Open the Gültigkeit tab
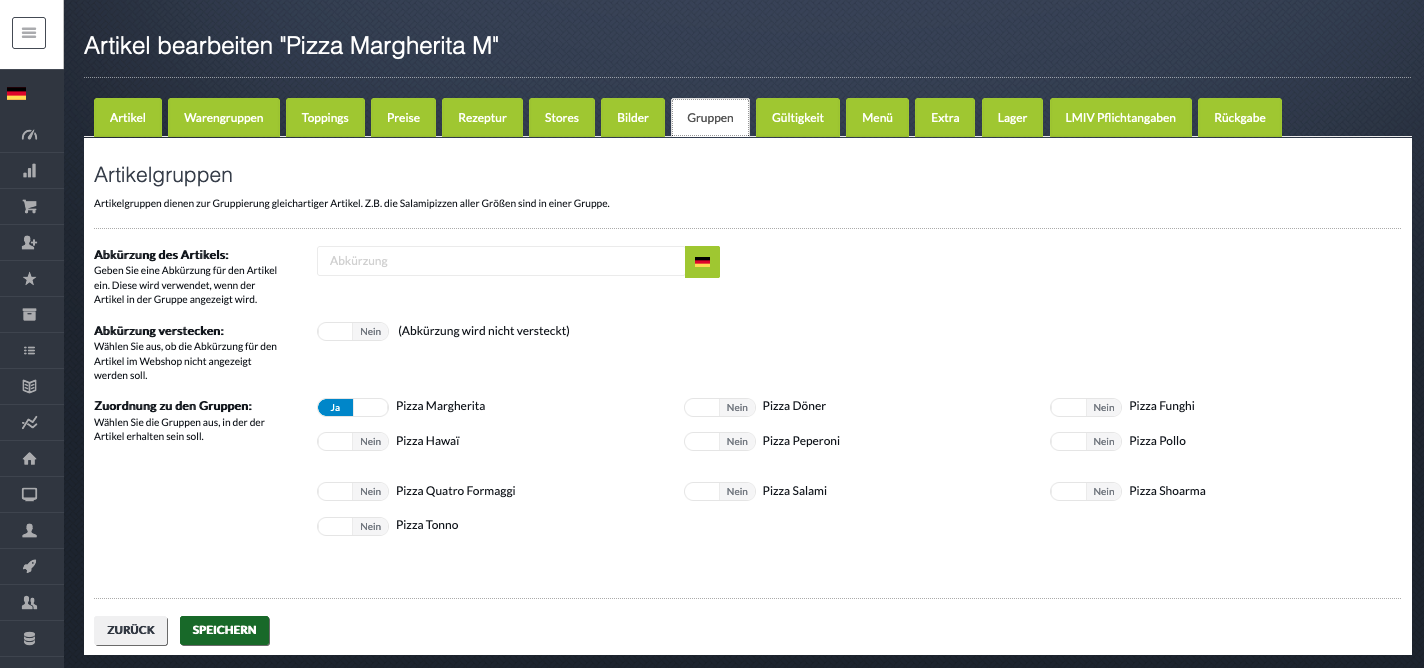The width and height of the screenshot is (1424, 668). (798, 117)
